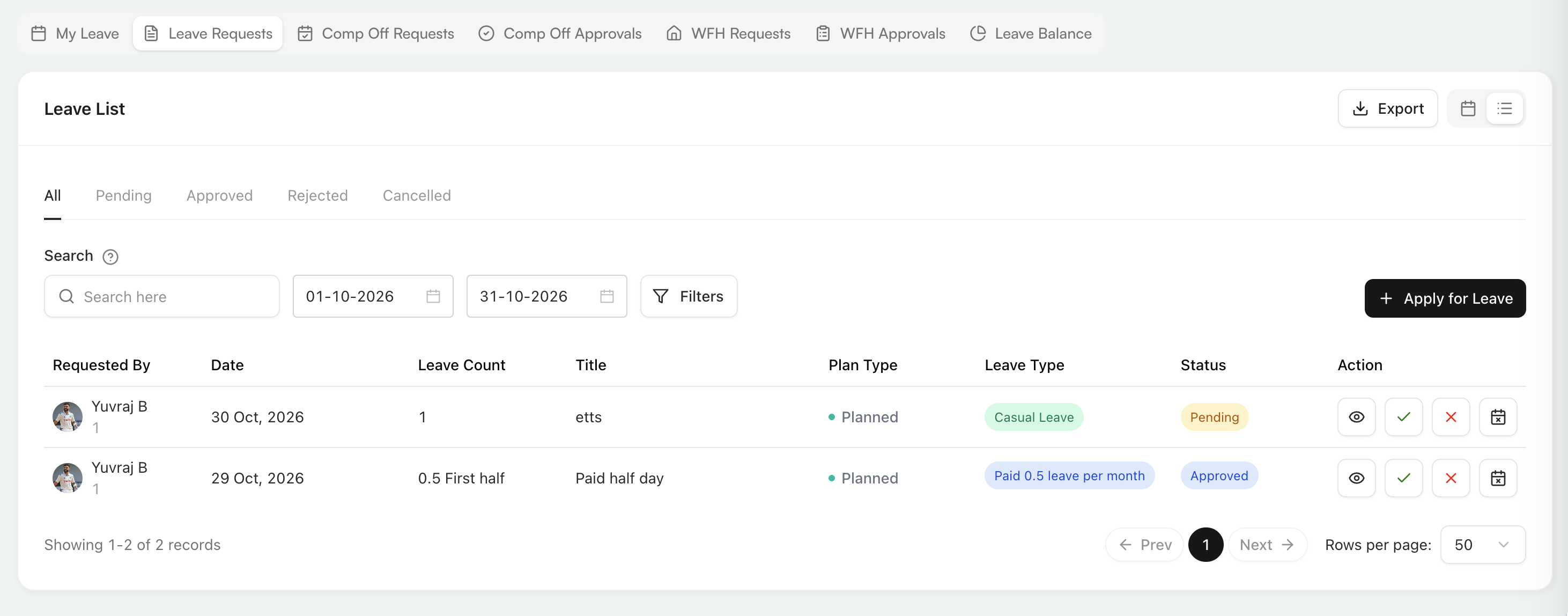Go to Next page

tap(1267, 544)
